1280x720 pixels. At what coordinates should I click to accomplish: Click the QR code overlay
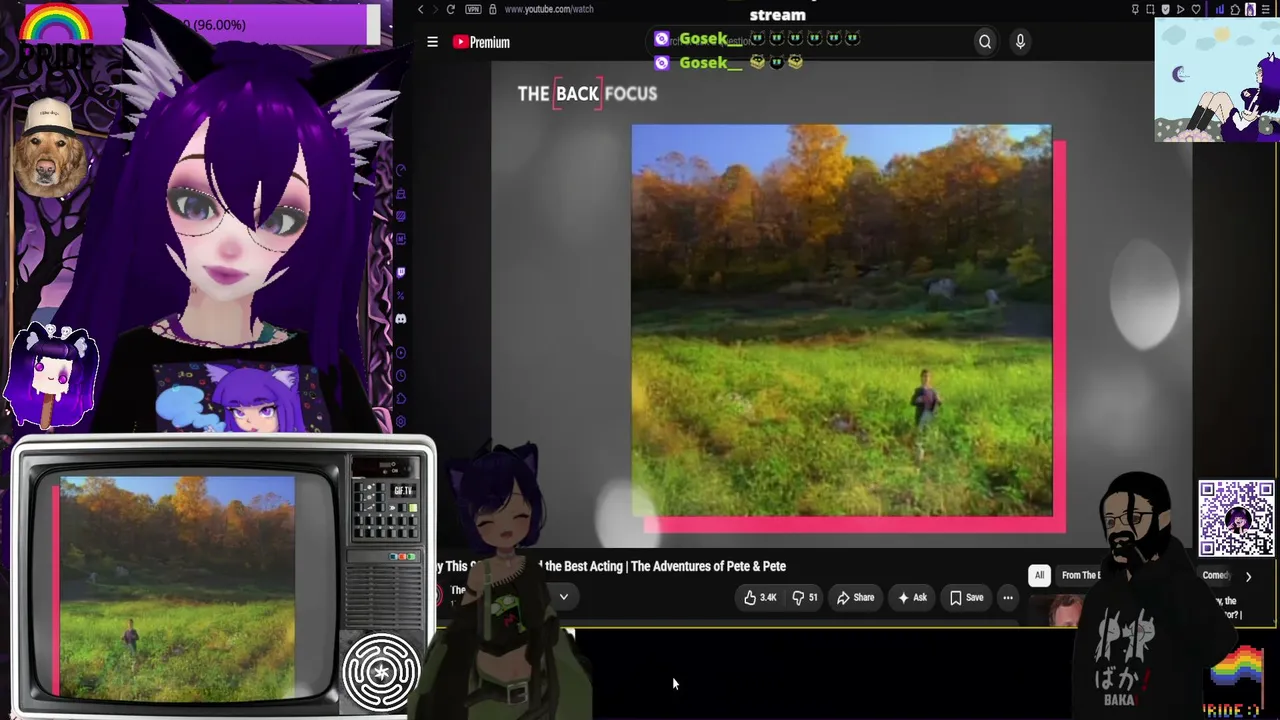click(1237, 518)
